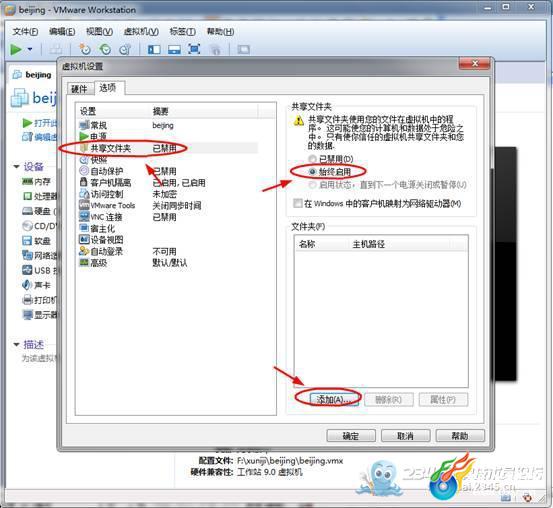
Task: Open the 帮助(H) menu
Action: point(220,31)
